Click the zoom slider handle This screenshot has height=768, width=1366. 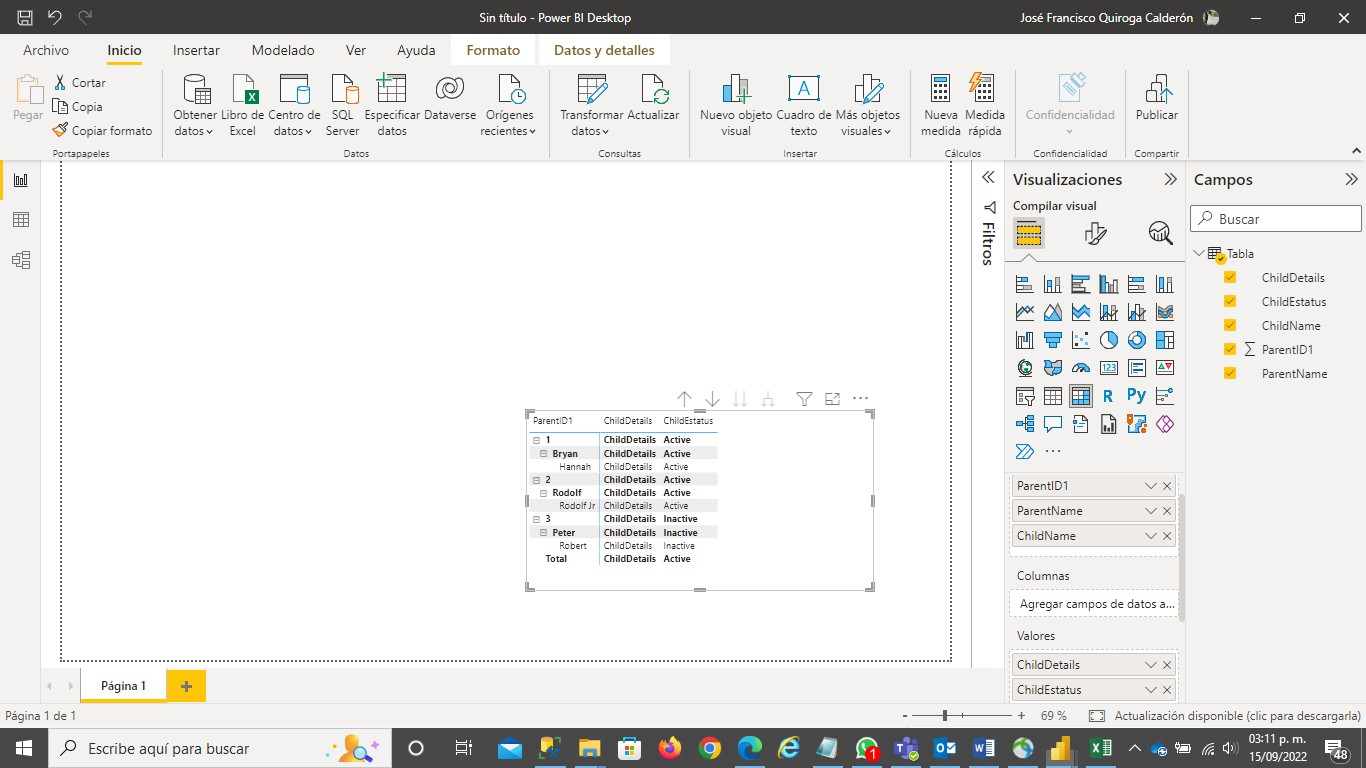pyautogui.click(x=945, y=716)
